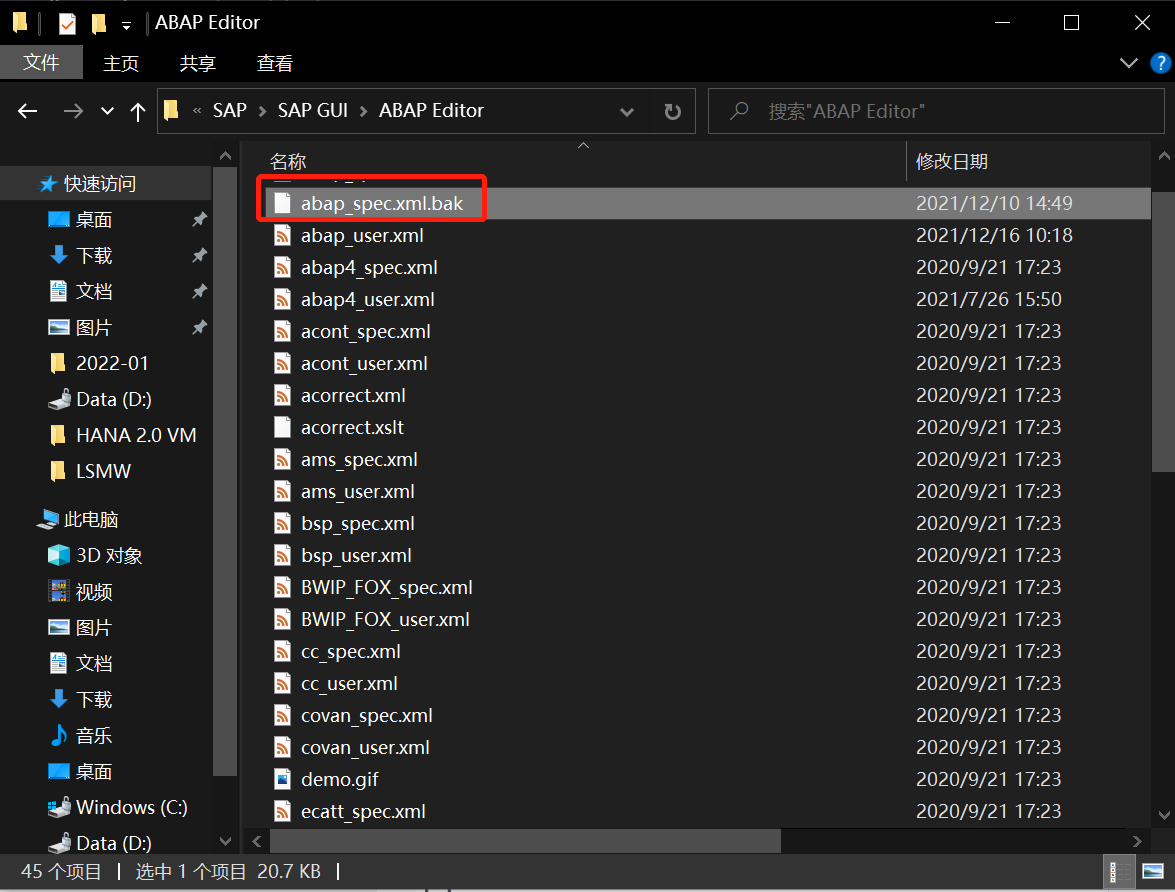Click the refresh icon beside address bar
The width and height of the screenshot is (1175, 892).
pos(670,111)
